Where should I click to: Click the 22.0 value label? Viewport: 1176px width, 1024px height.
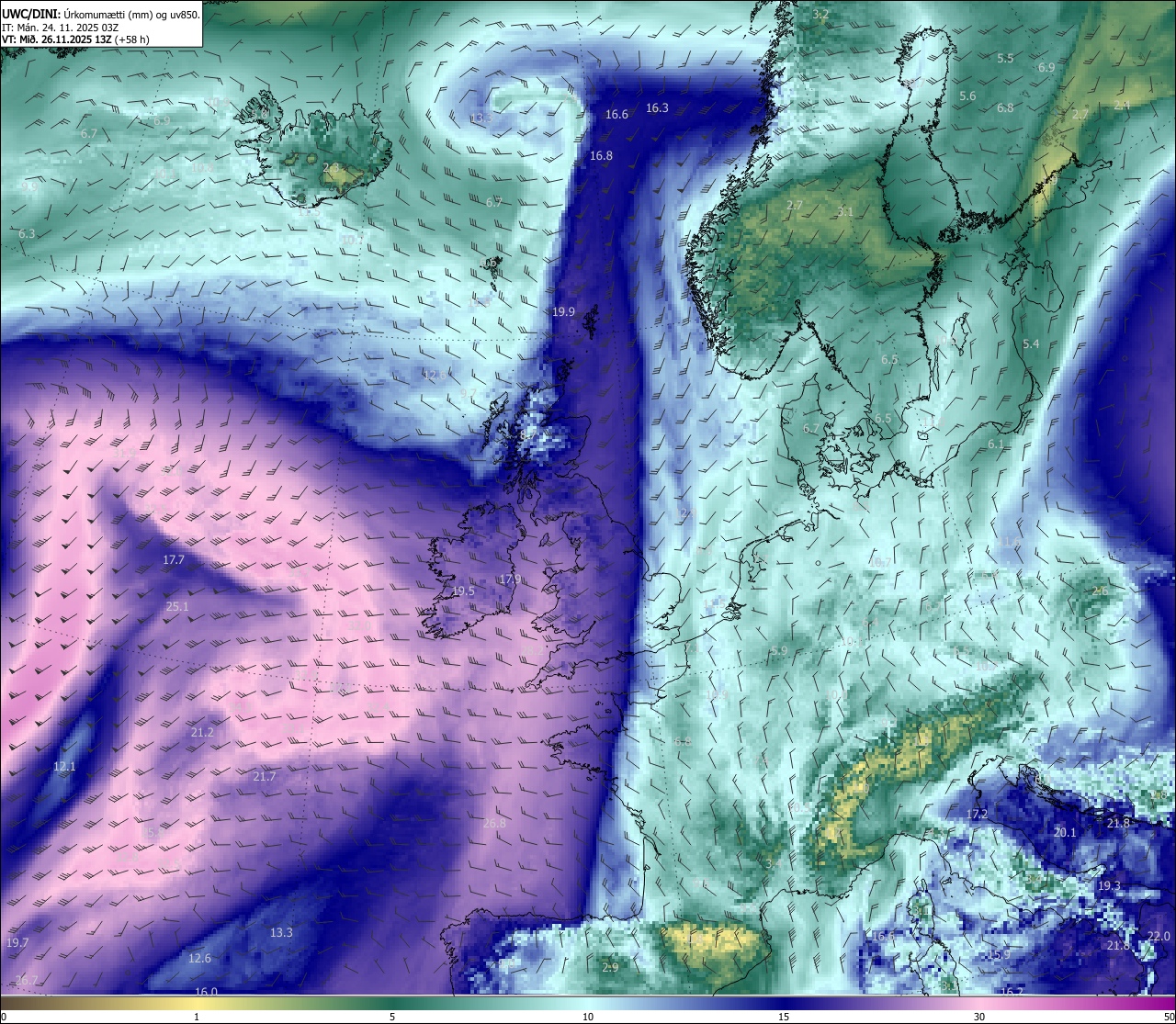1159,936
